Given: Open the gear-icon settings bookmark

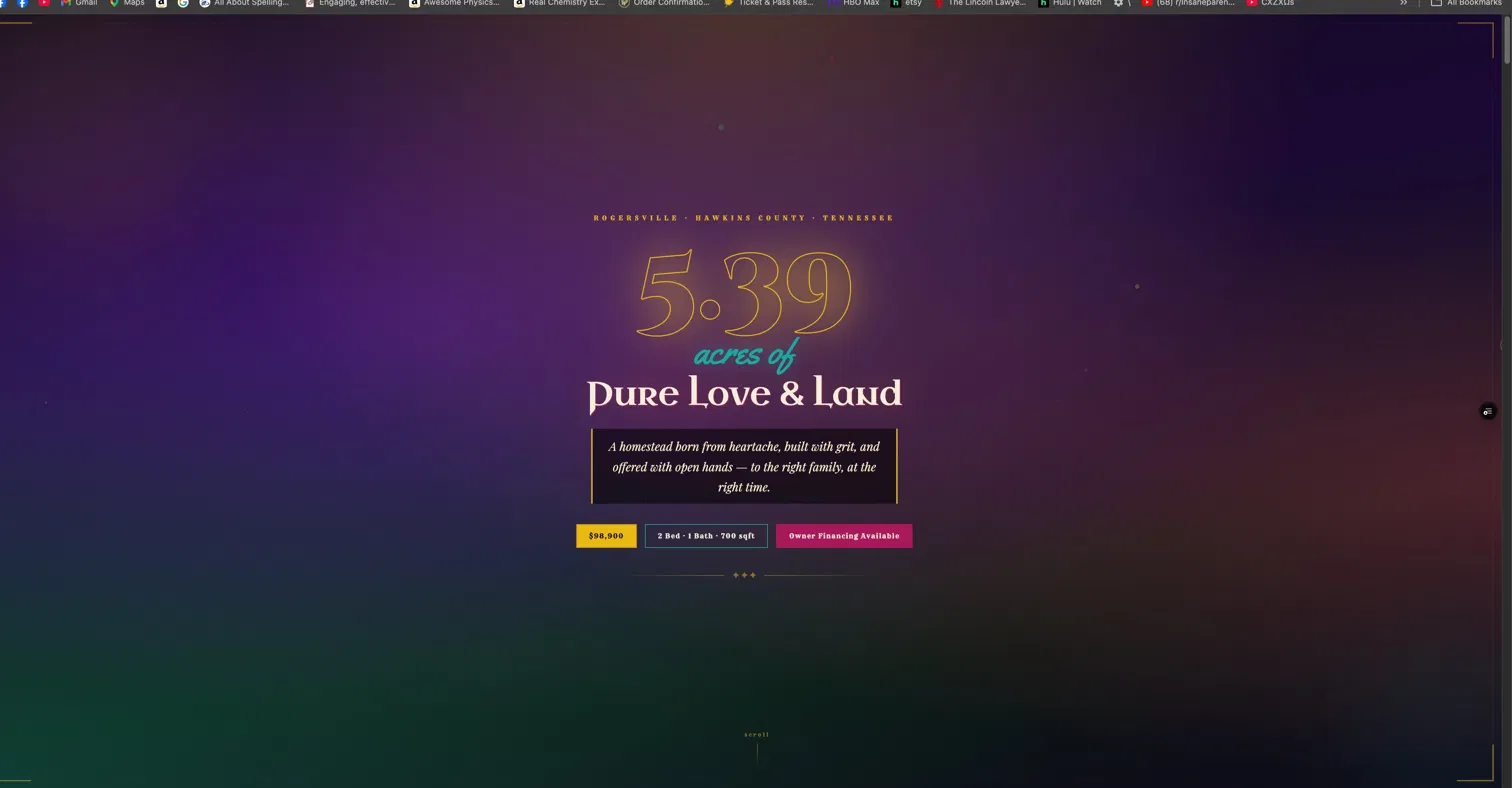Looking at the screenshot, I should coord(1122,3).
